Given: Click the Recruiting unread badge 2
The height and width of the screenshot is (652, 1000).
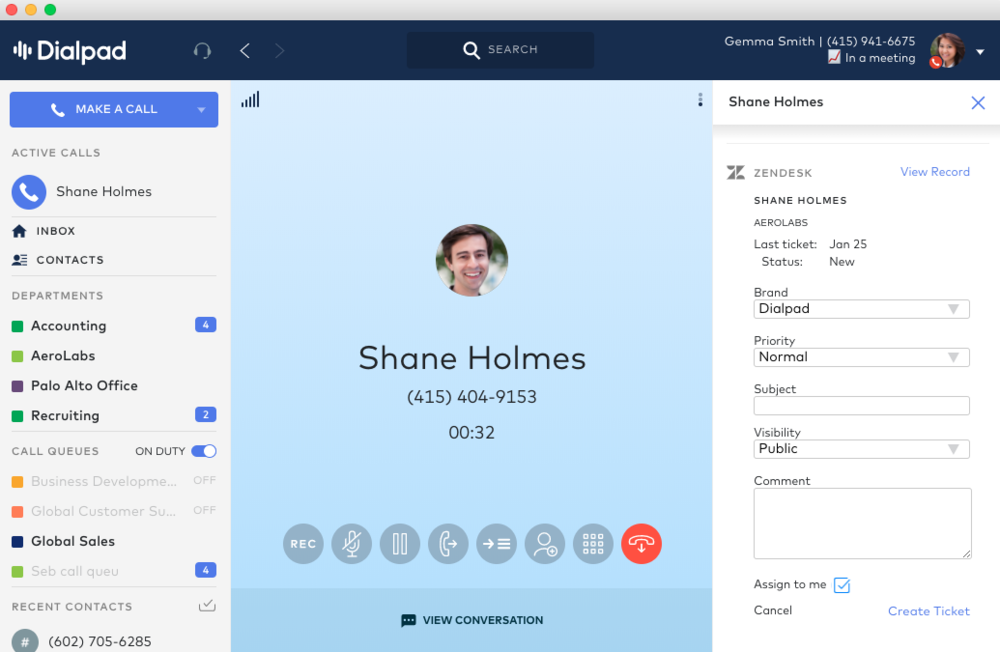Looking at the screenshot, I should 205,415.
